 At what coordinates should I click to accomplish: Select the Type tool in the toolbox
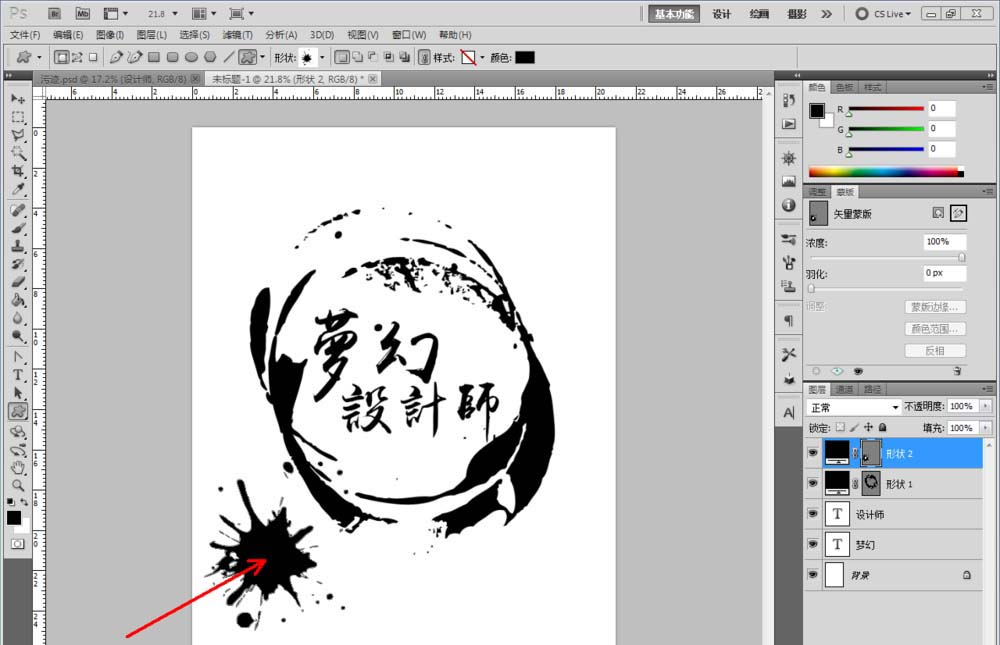click(x=18, y=375)
